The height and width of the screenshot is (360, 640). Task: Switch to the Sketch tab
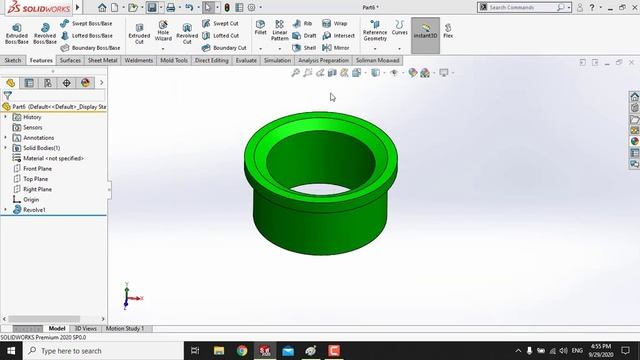(13, 60)
